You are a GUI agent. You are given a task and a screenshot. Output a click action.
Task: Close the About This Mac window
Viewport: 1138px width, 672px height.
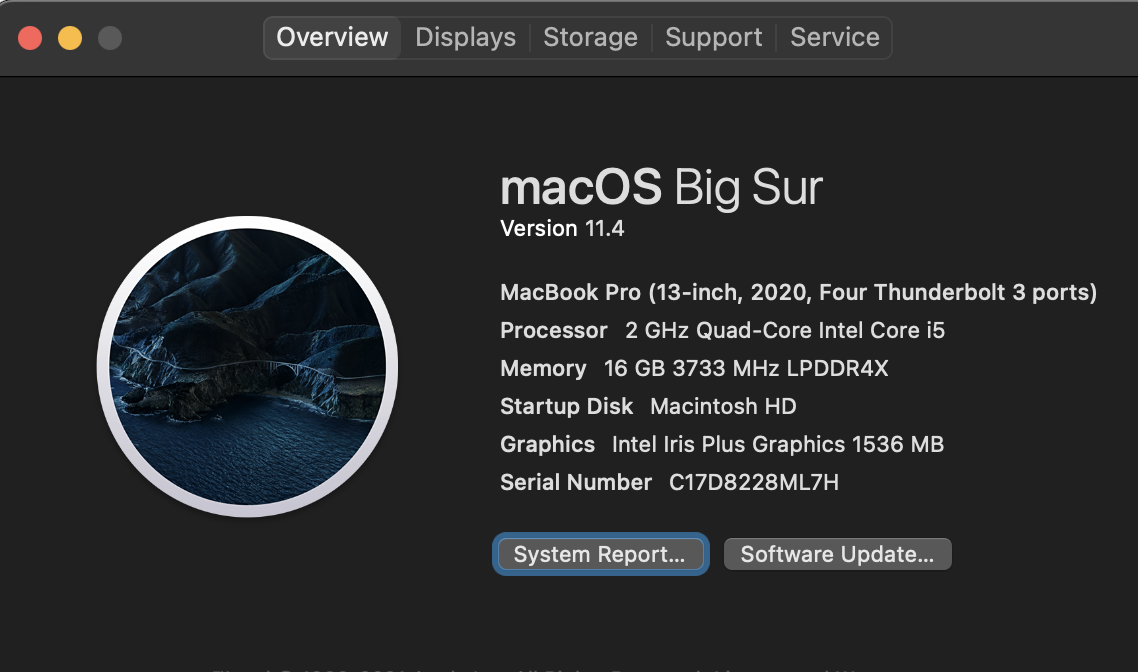[x=30, y=38]
